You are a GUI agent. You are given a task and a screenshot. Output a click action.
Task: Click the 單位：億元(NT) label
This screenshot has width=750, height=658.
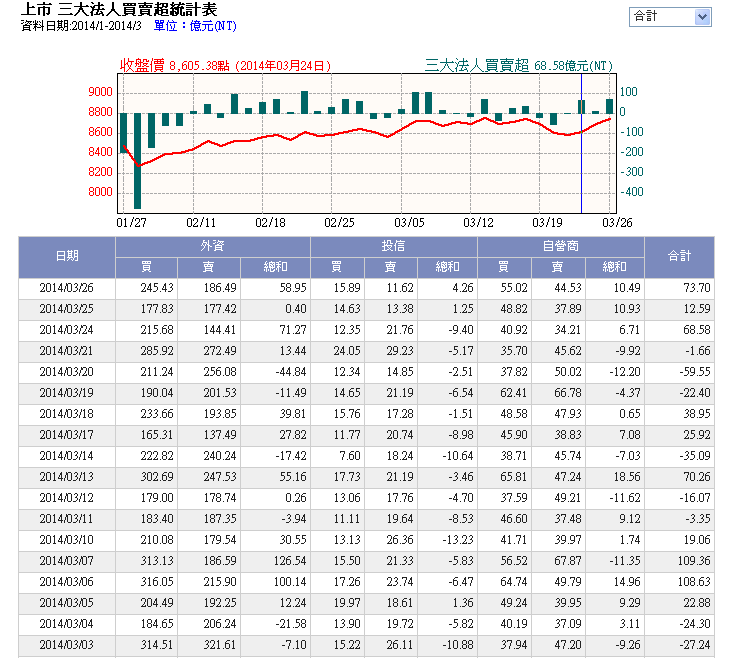[x=195, y=26]
